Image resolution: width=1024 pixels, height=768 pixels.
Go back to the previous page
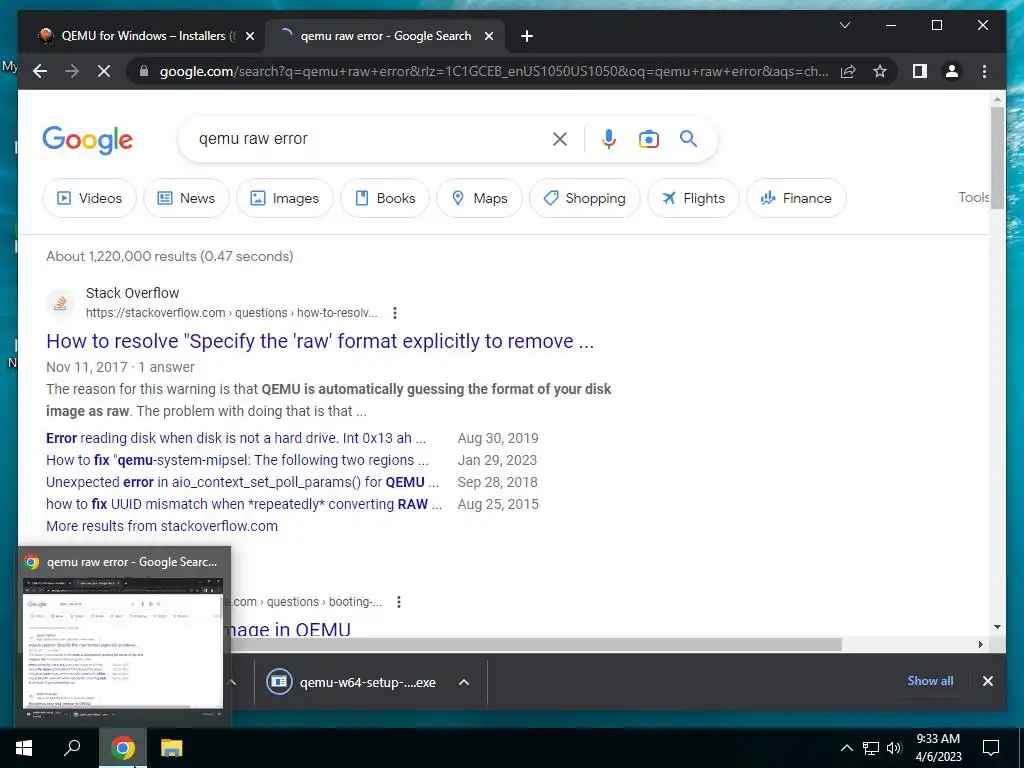[40, 71]
